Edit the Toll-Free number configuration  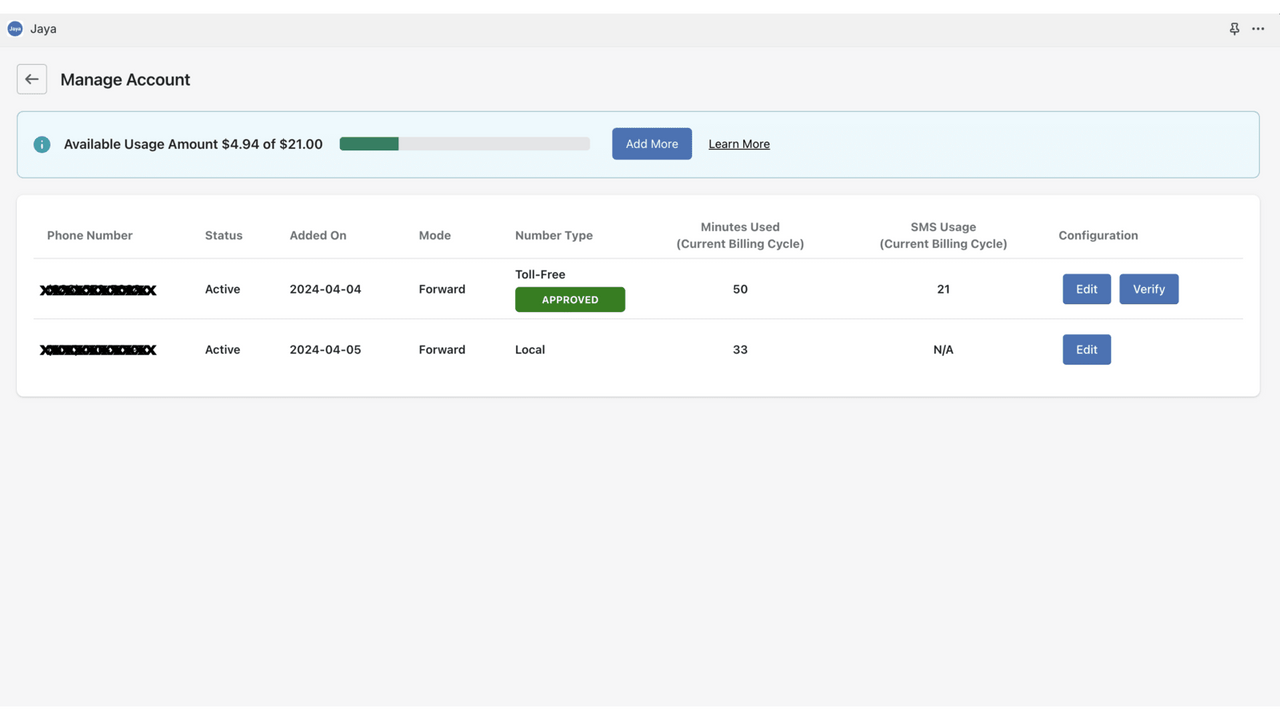pyautogui.click(x=1087, y=289)
